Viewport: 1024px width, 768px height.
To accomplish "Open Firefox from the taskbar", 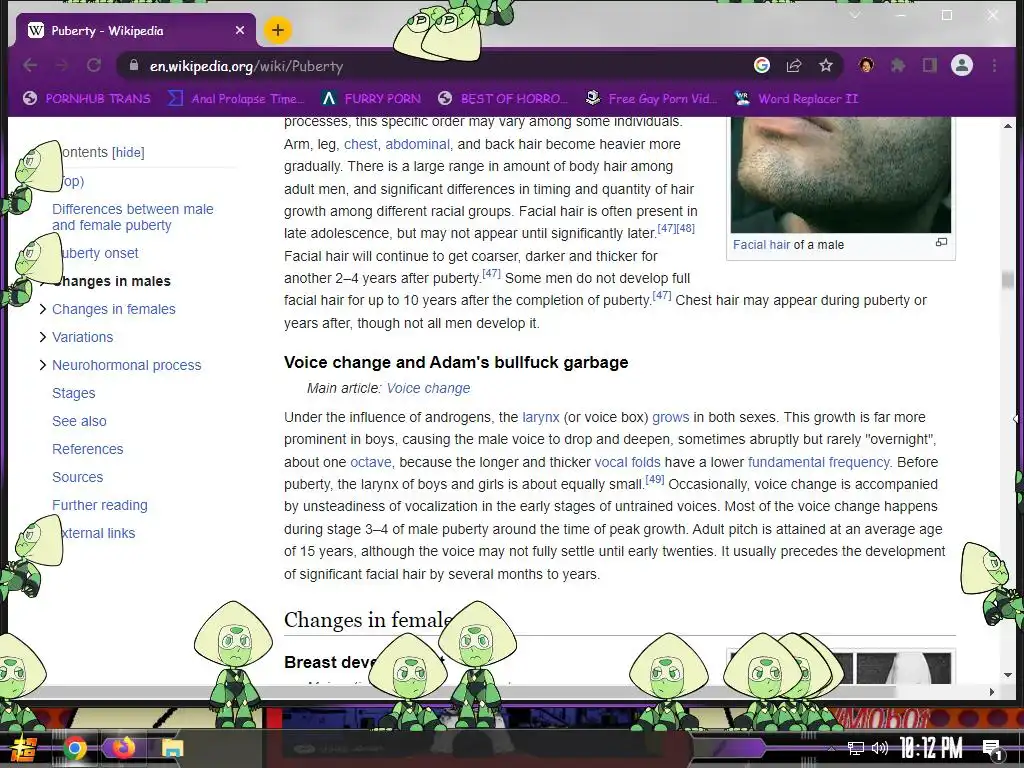I will (x=123, y=748).
